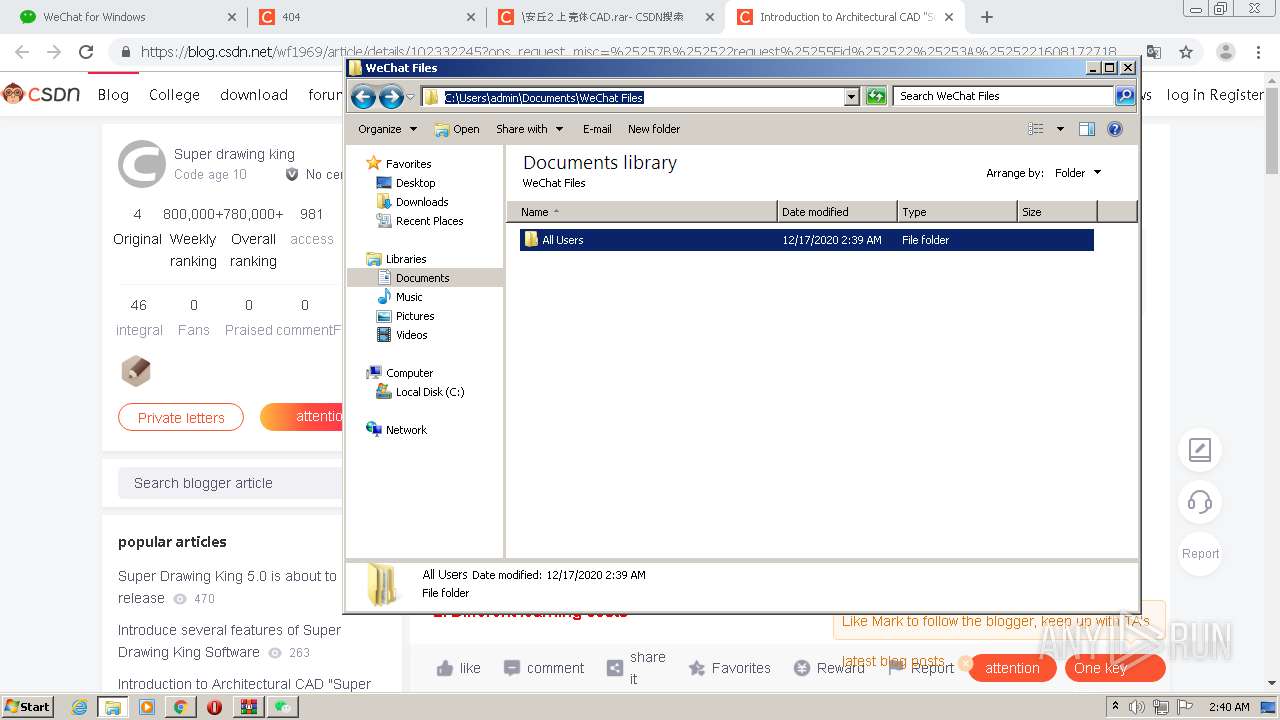Select Pictures library
Screen dimensions: 1280x720
[x=405, y=316]
